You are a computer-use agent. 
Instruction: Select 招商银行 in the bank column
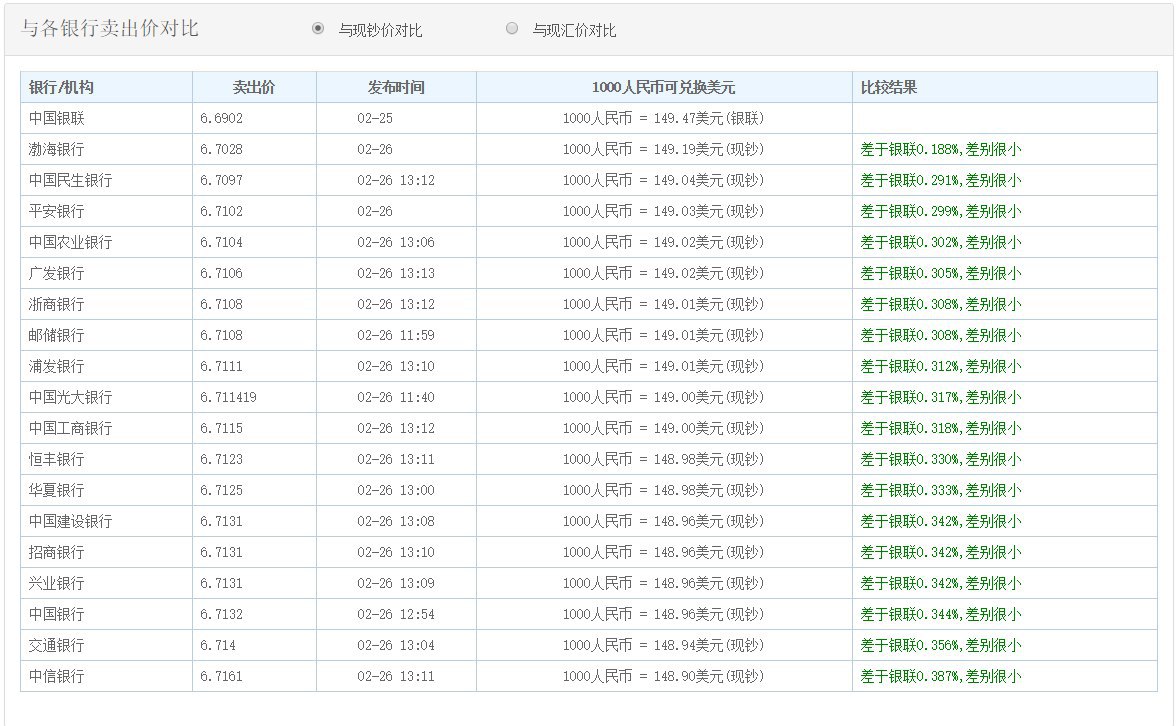click(x=57, y=552)
